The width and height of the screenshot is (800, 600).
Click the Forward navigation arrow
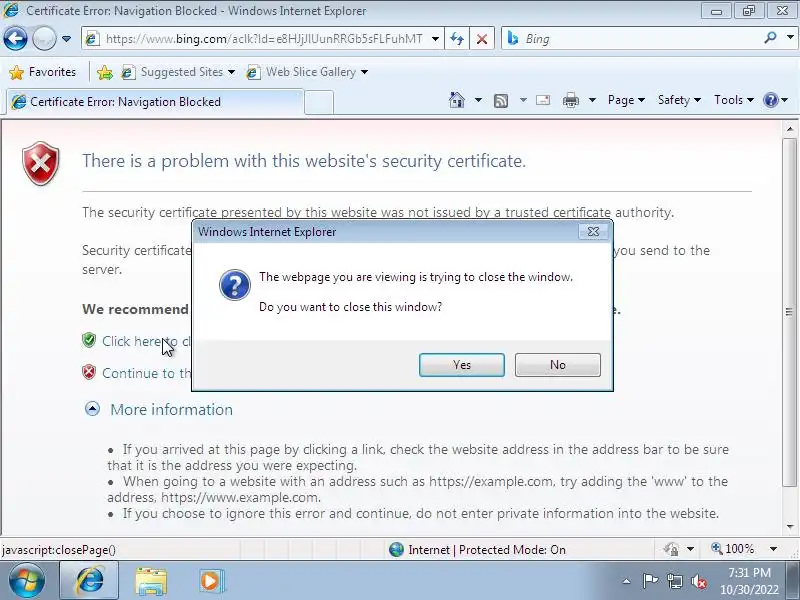click(x=44, y=38)
